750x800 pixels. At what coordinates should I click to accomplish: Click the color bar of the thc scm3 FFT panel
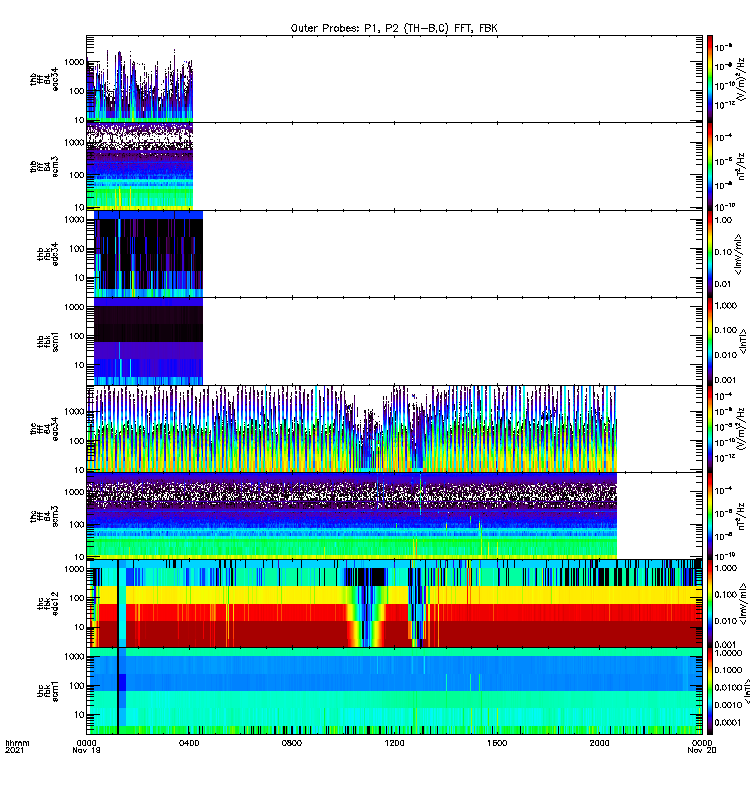[x=710, y=516]
